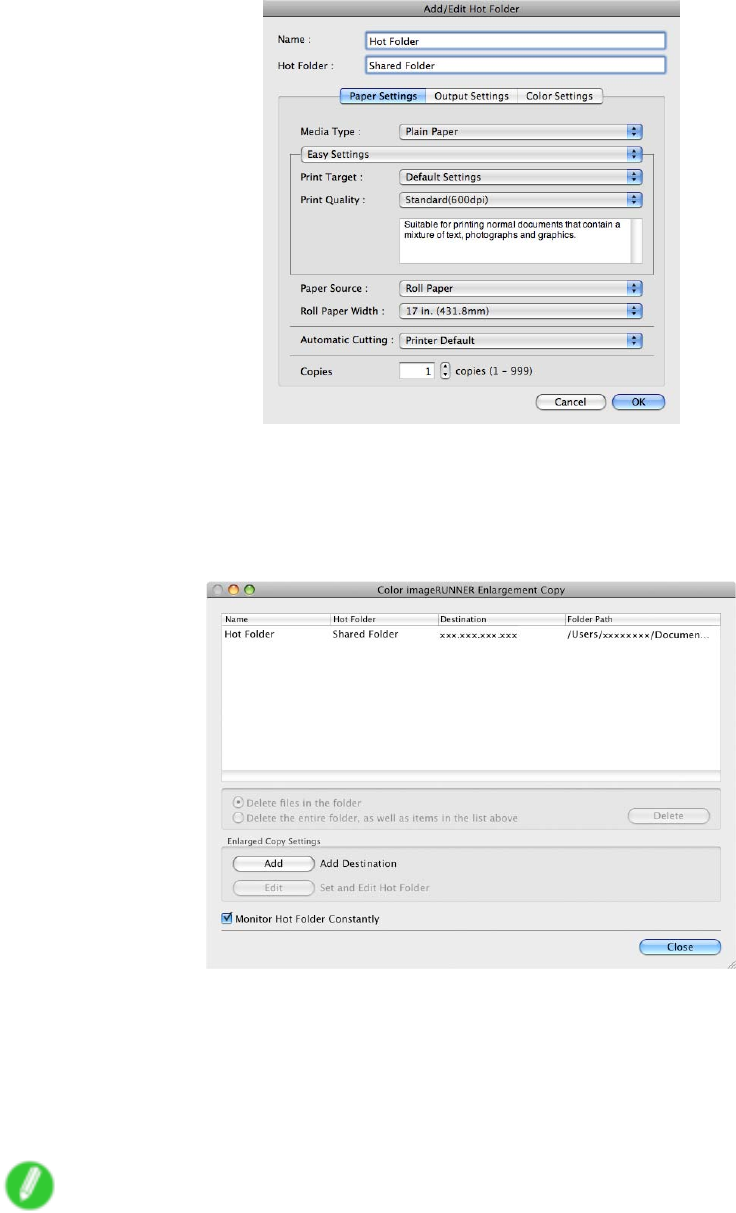Click Cancel in Add/Edit Hot Folder
This screenshot has width=736, height=1213.
pyautogui.click(x=571, y=402)
